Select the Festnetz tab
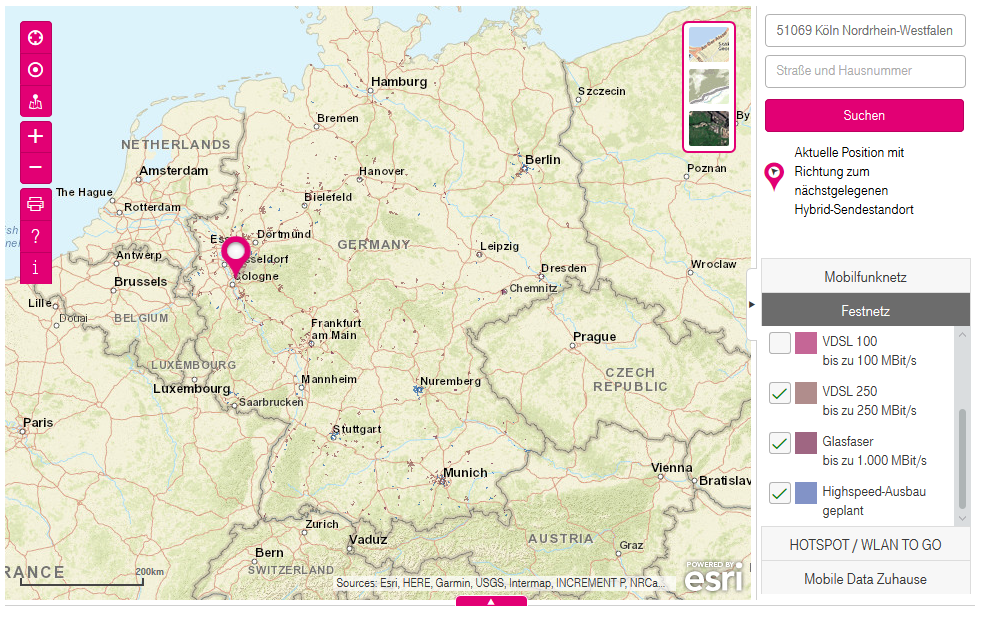This screenshot has height=621, width=989. [865, 311]
